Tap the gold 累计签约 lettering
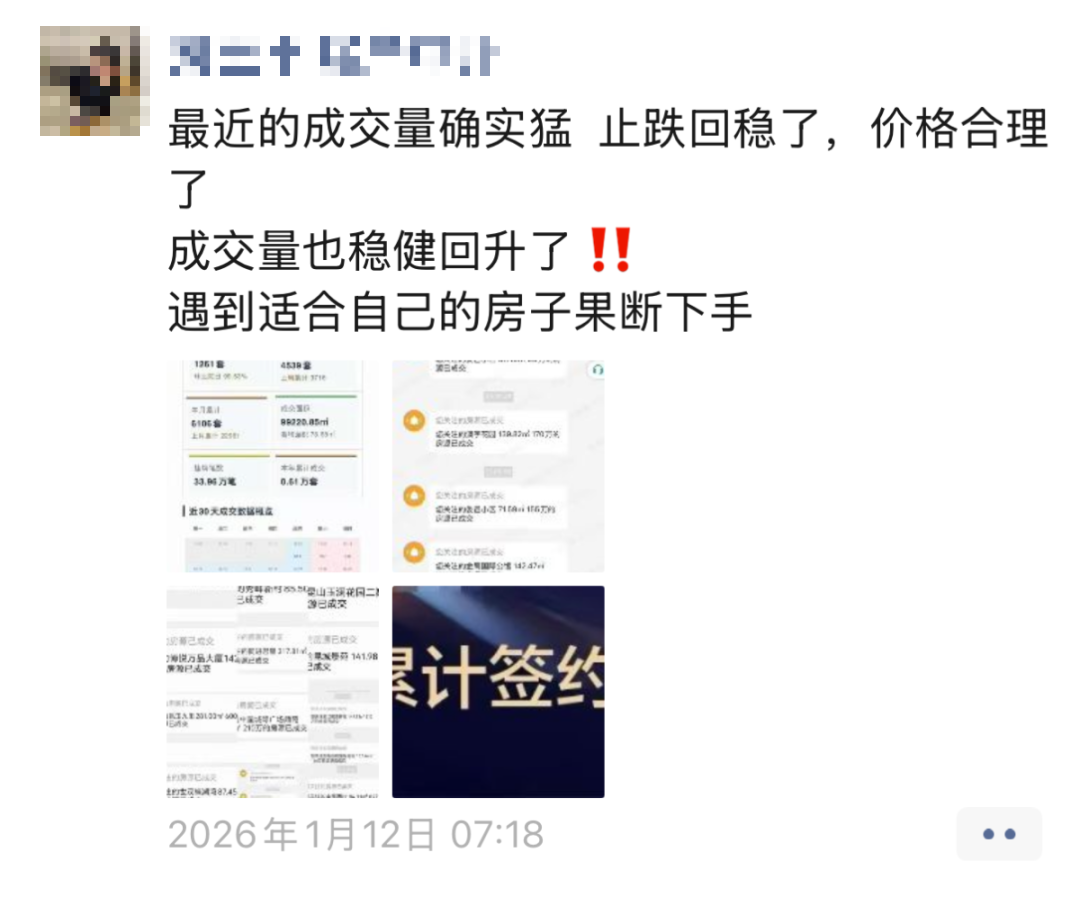This screenshot has width=1080, height=906. [498, 677]
